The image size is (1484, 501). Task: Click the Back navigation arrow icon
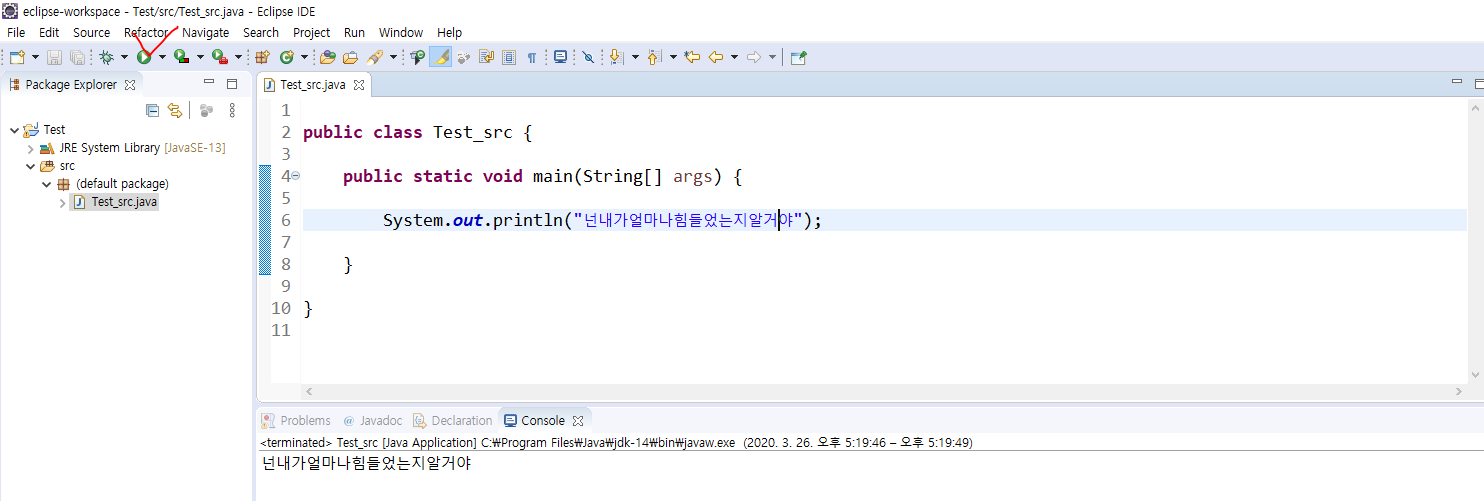(716, 57)
